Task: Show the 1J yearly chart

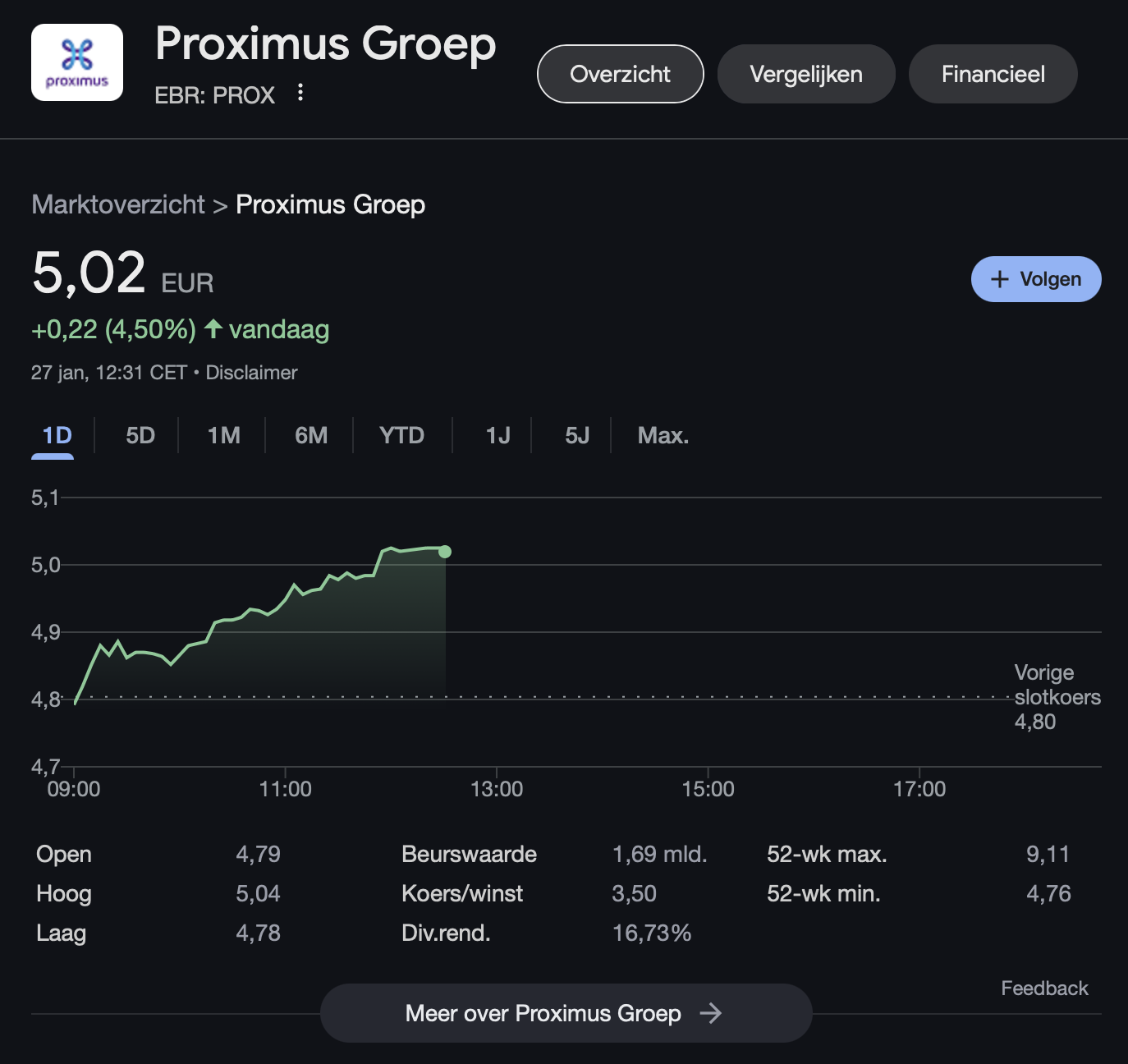Action: coord(498,435)
